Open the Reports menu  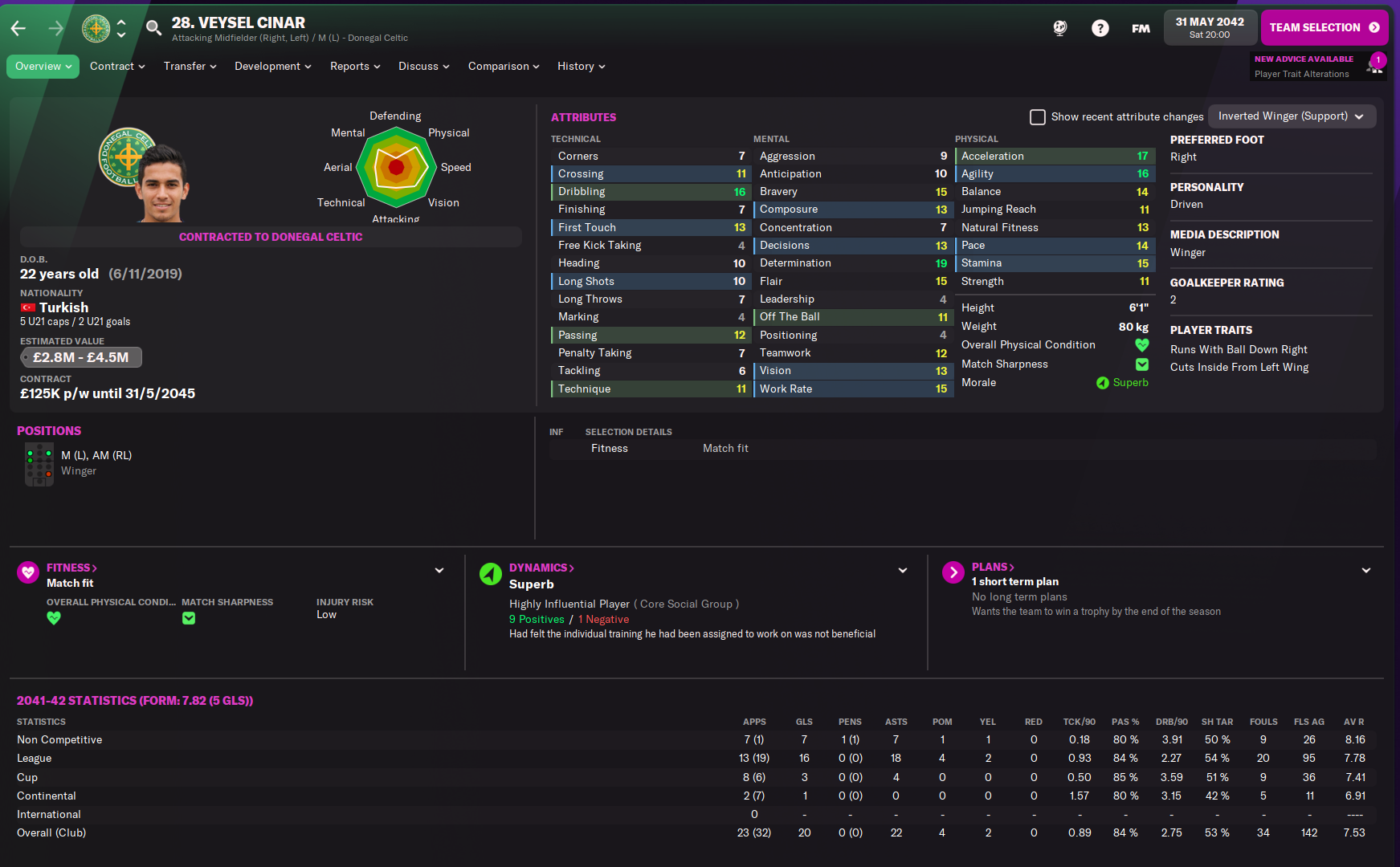[355, 67]
